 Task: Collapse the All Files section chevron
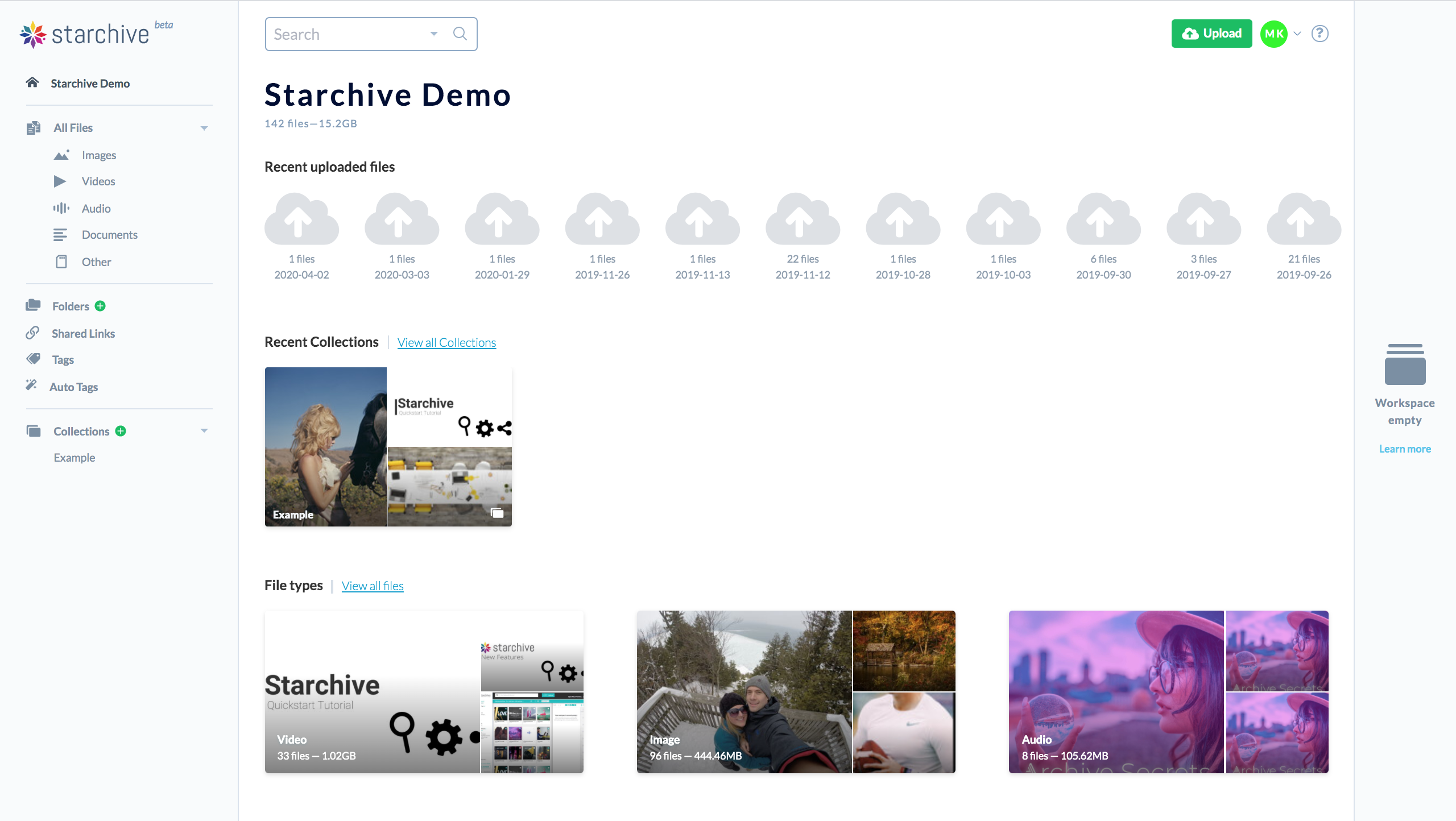205,127
